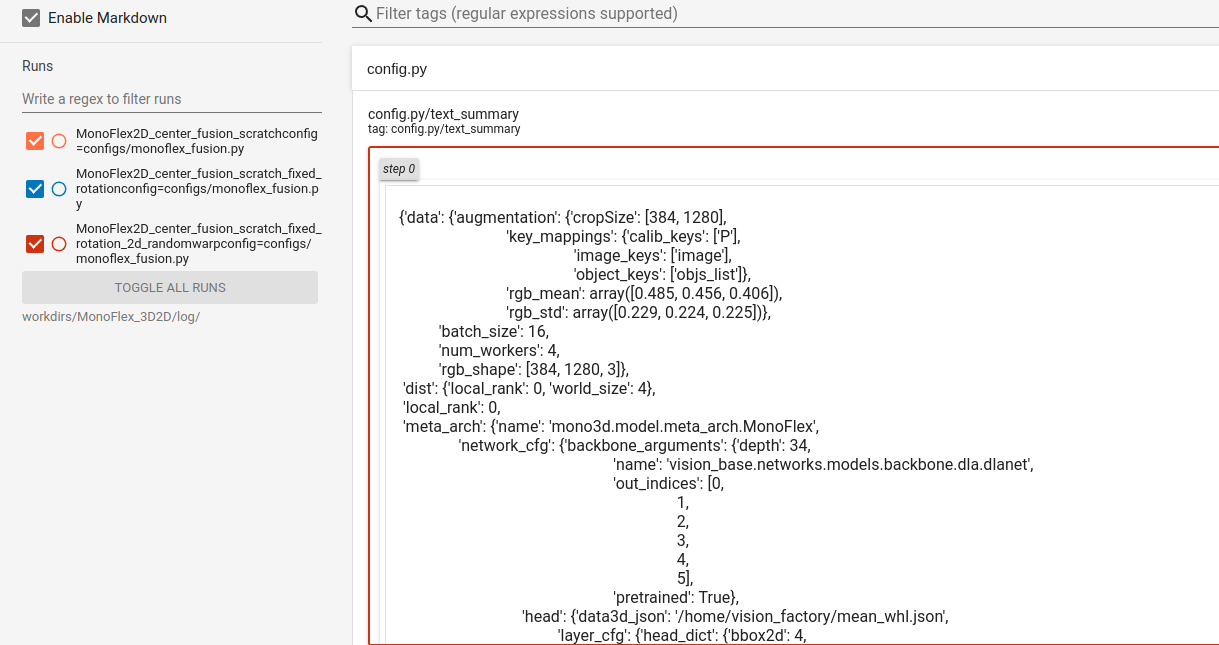Screen dimensions: 1219x645
Task: Collapse the config.py section header
Action: pyautogui.click(x=785, y=69)
